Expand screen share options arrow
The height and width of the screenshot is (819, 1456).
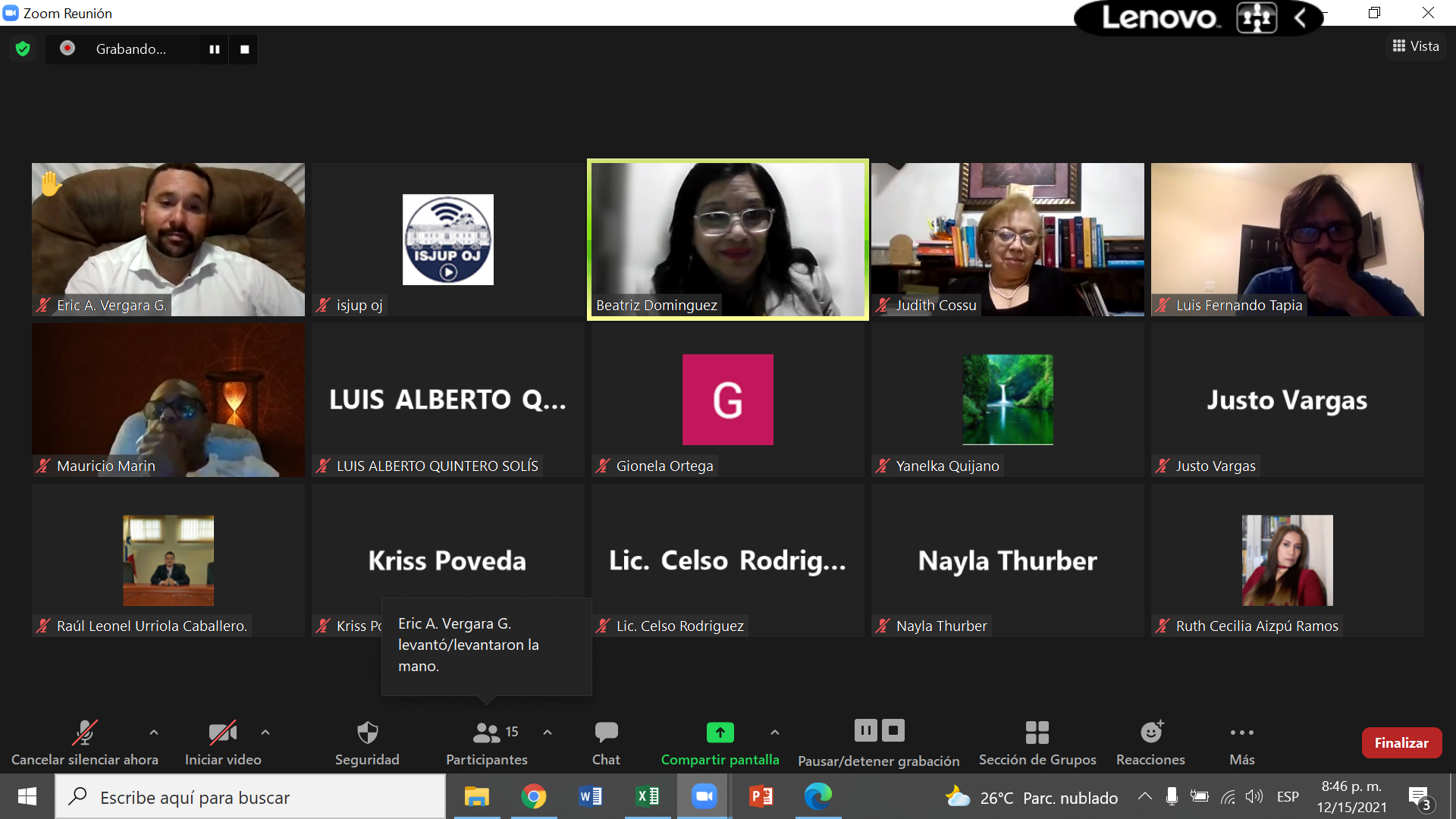click(774, 733)
